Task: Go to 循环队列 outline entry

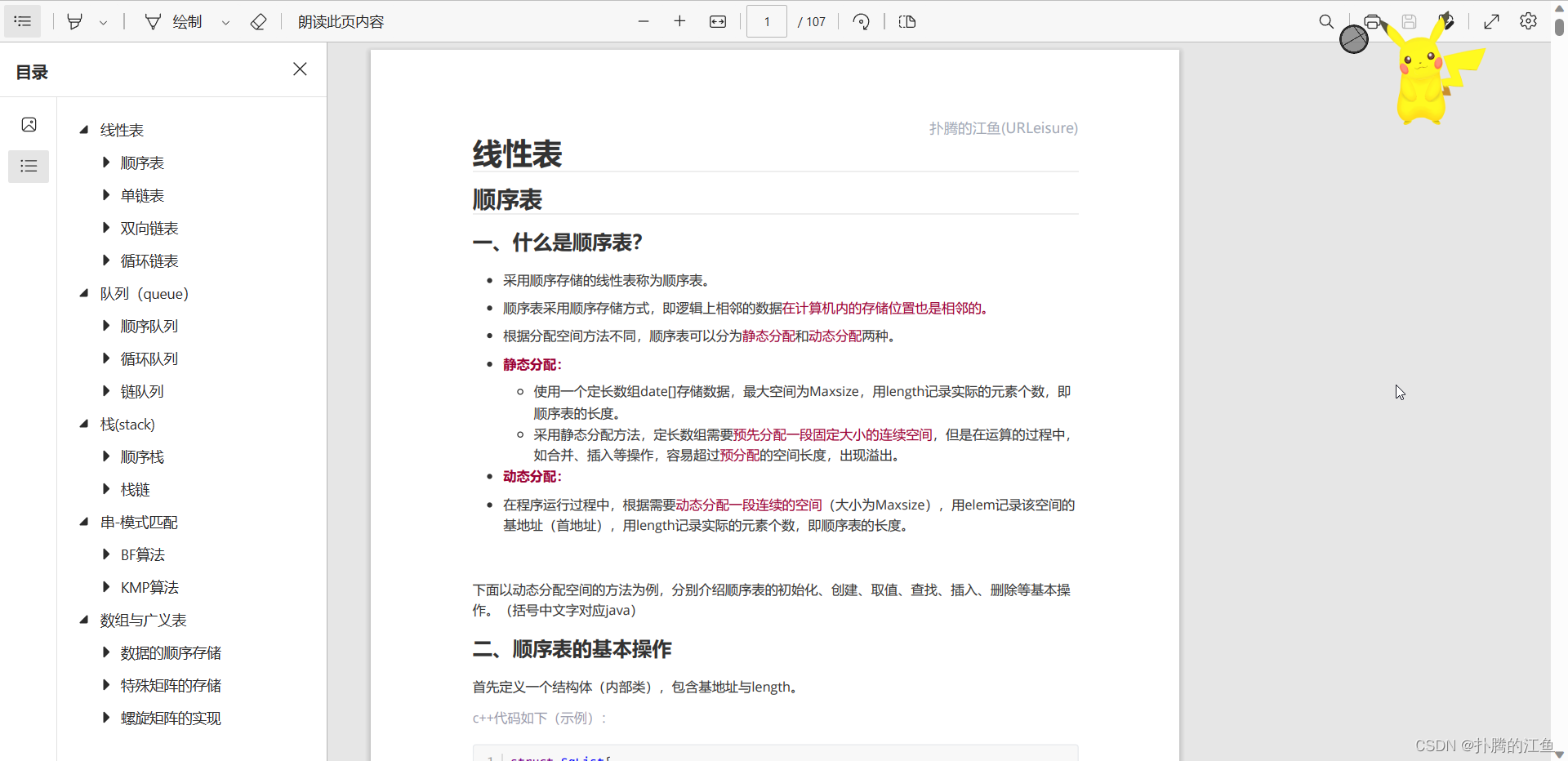Action: click(149, 359)
